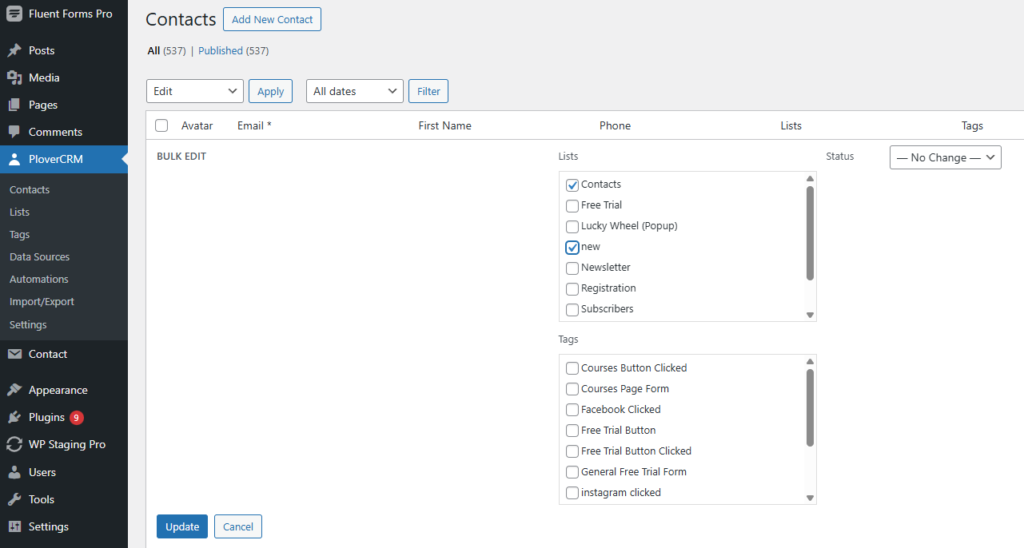Open the Edit bulk actions dropdown
Image resolution: width=1024 pixels, height=548 pixels.
coord(195,91)
